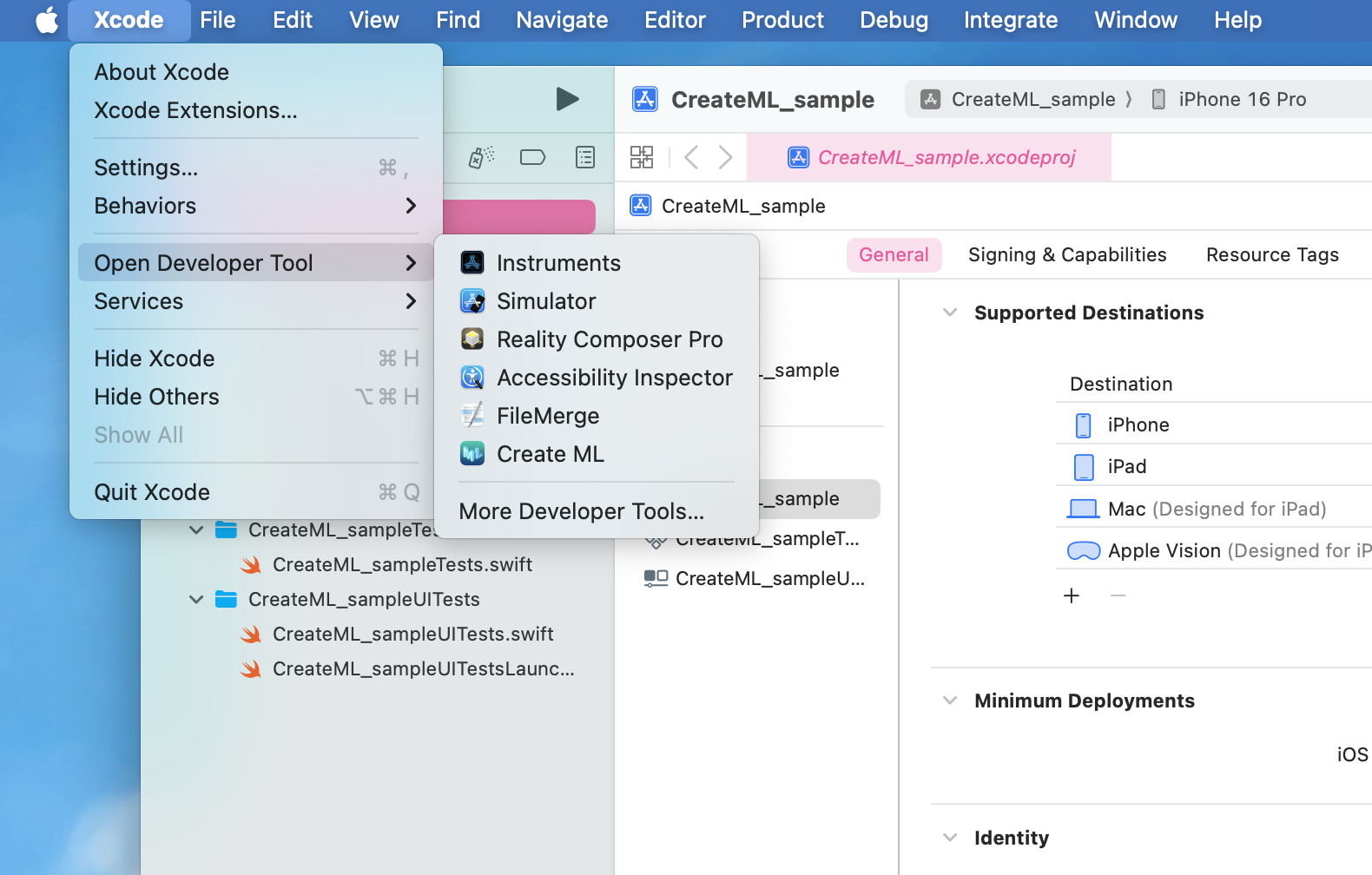Screen dimensions: 1372x875
Task: Add a destination with the plus button
Action: click(x=1072, y=595)
